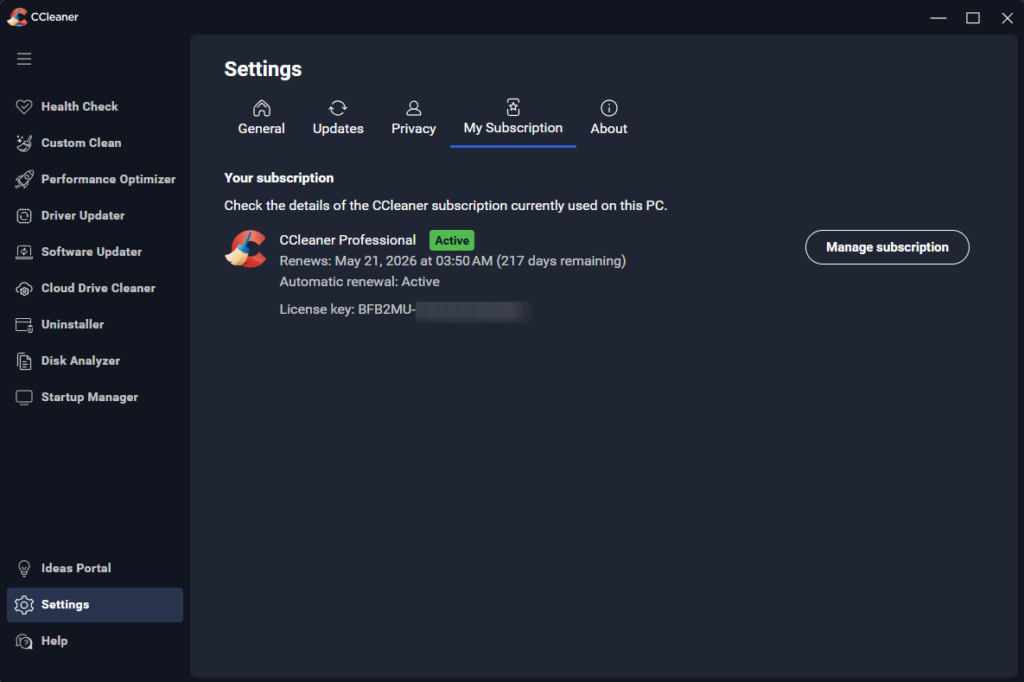The width and height of the screenshot is (1024, 682).
Task: Select the My Subscription tab
Action: click(x=512, y=117)
